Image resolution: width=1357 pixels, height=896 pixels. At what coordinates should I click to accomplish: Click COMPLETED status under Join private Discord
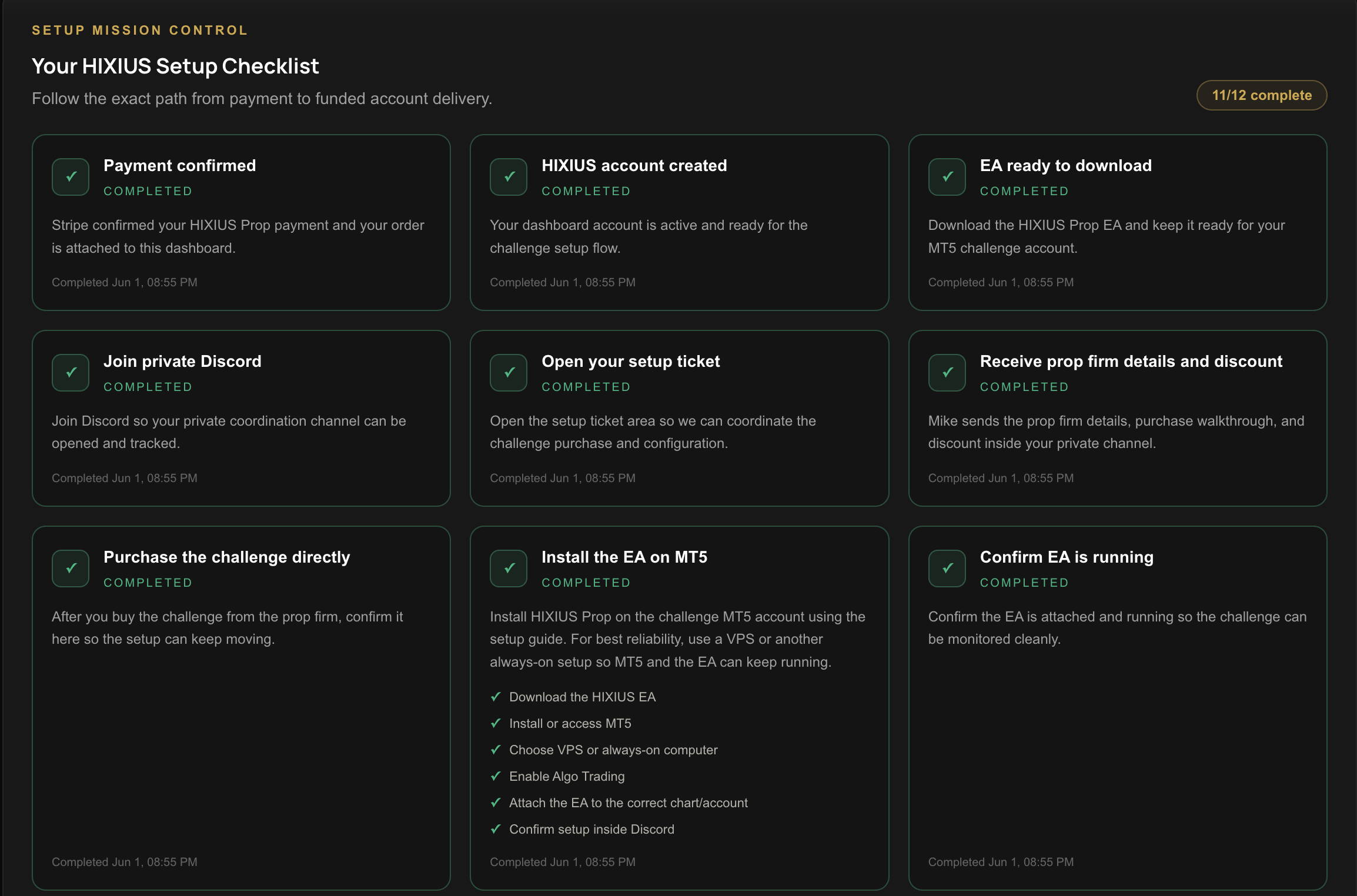pos(148,387)
